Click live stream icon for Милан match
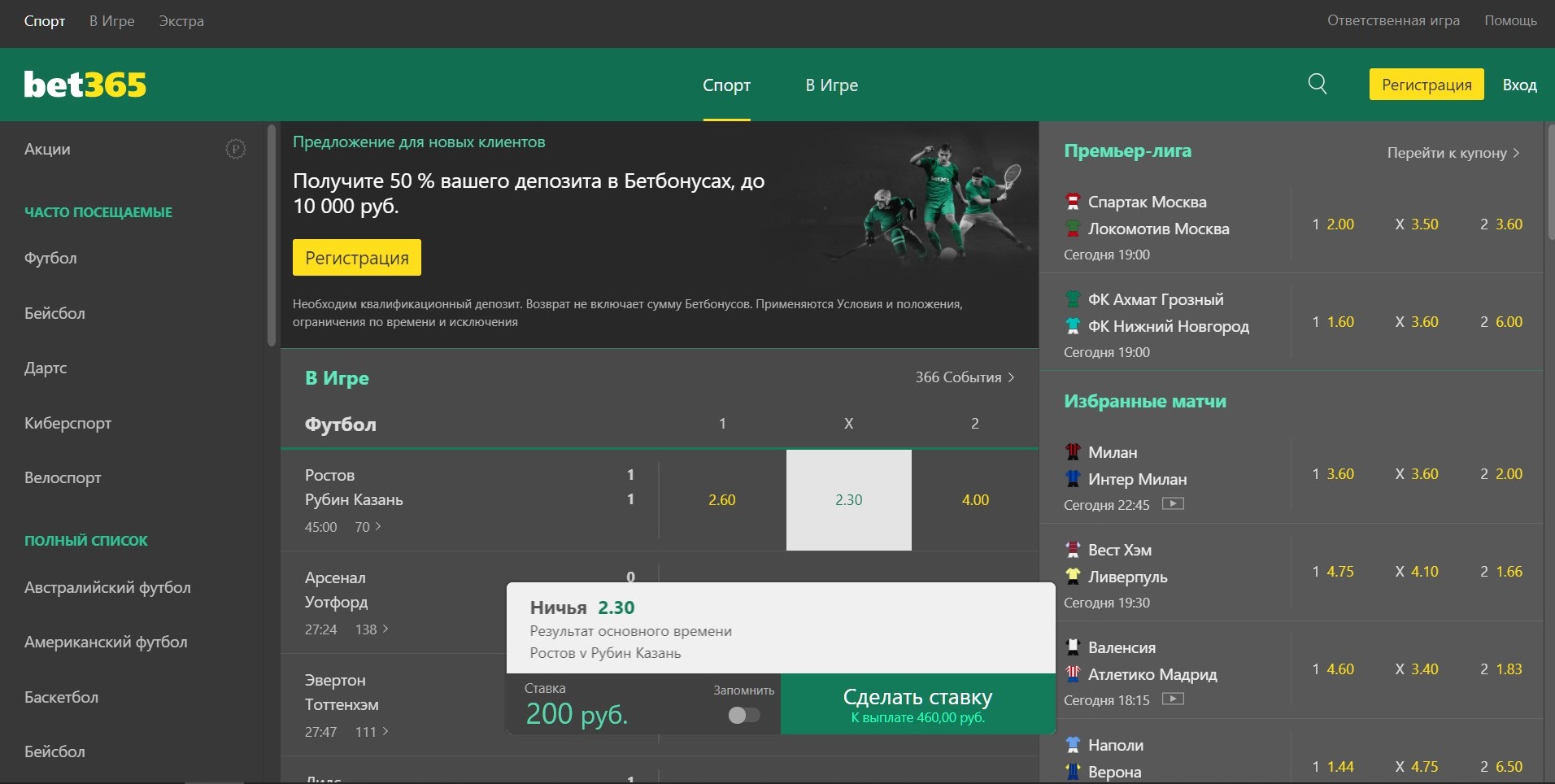1555x784 pixels. pos(1173,504)
